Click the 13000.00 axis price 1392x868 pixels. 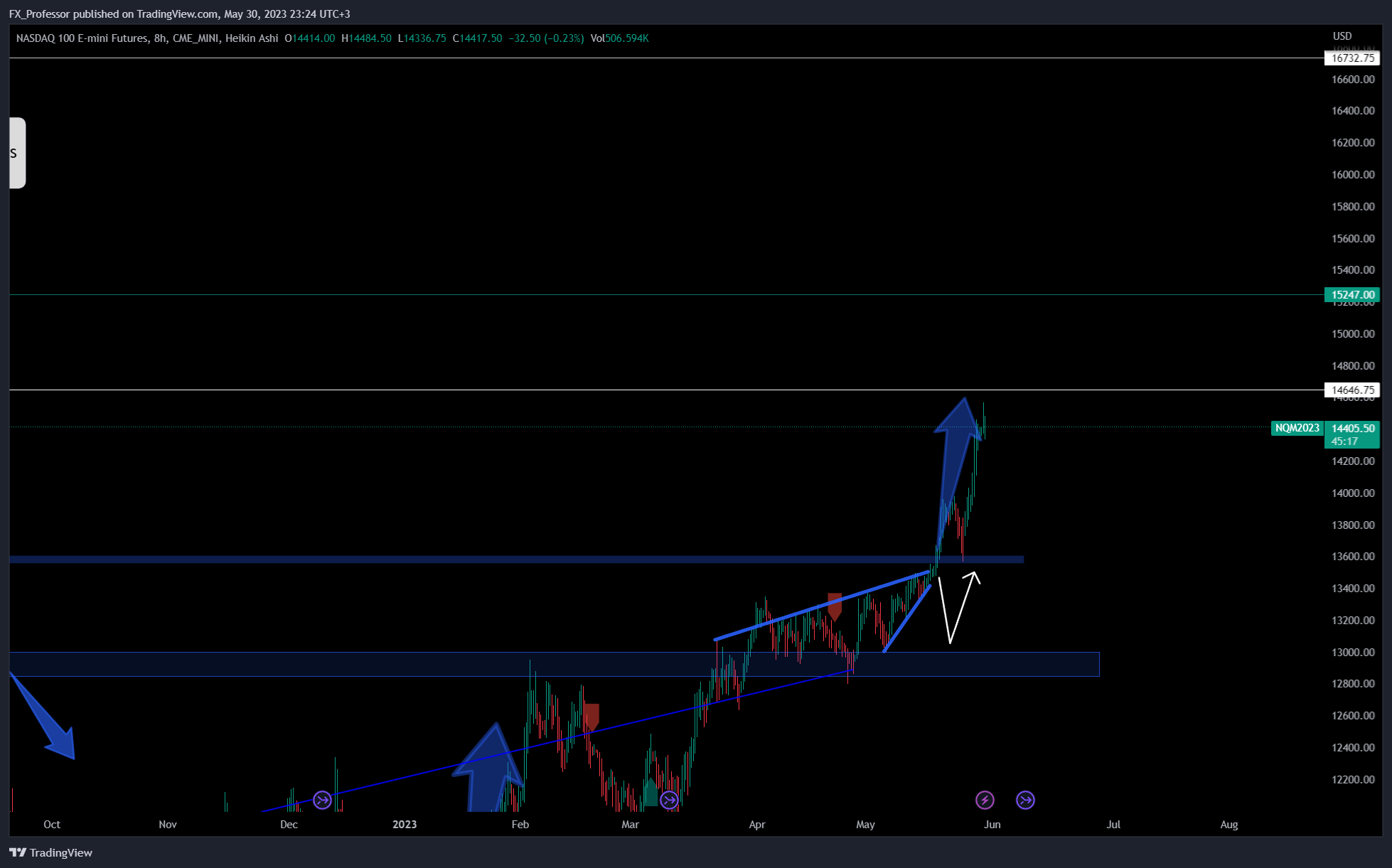1353,652
